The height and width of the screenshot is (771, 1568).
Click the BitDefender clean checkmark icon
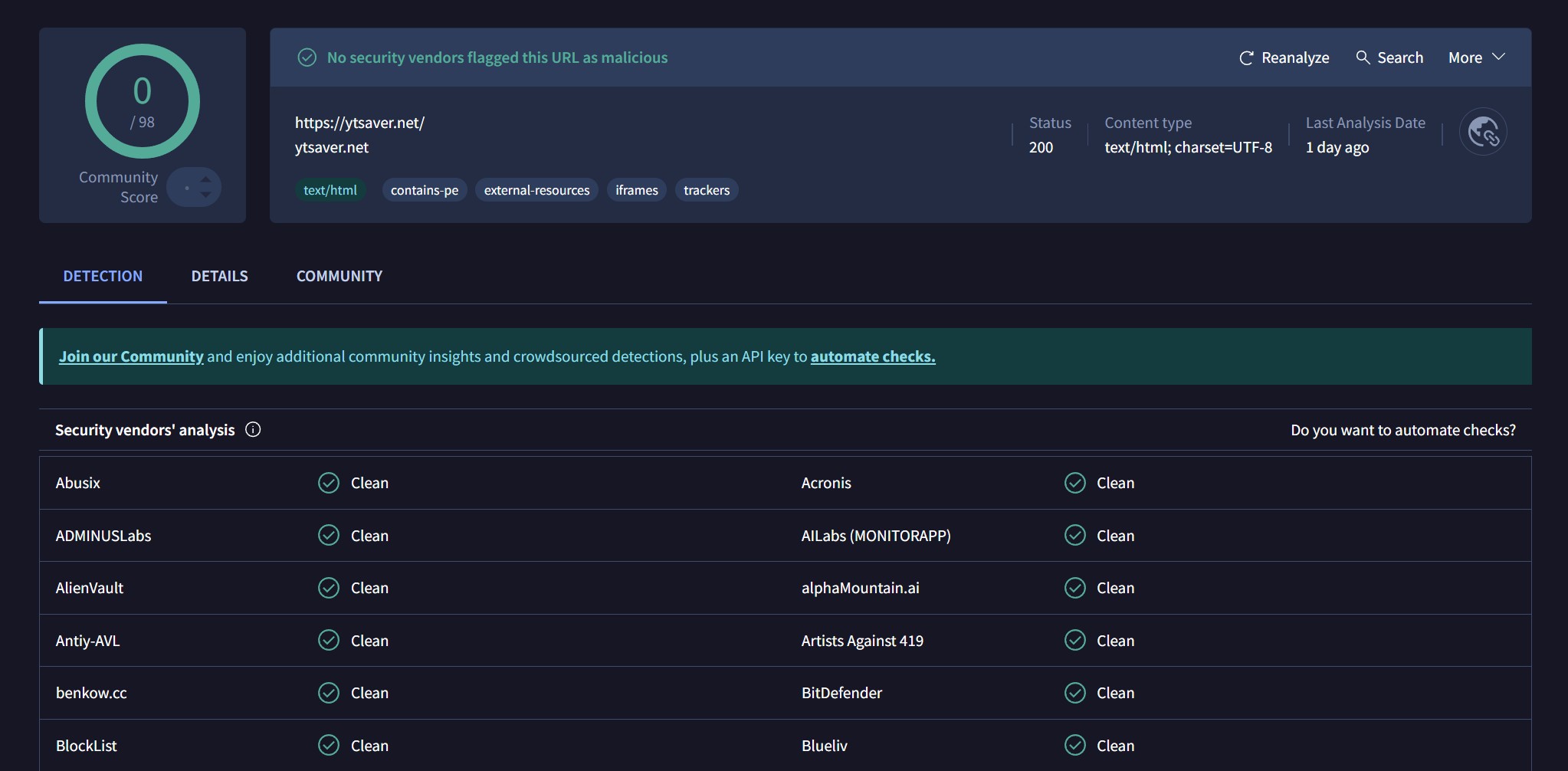point(1074,693)
